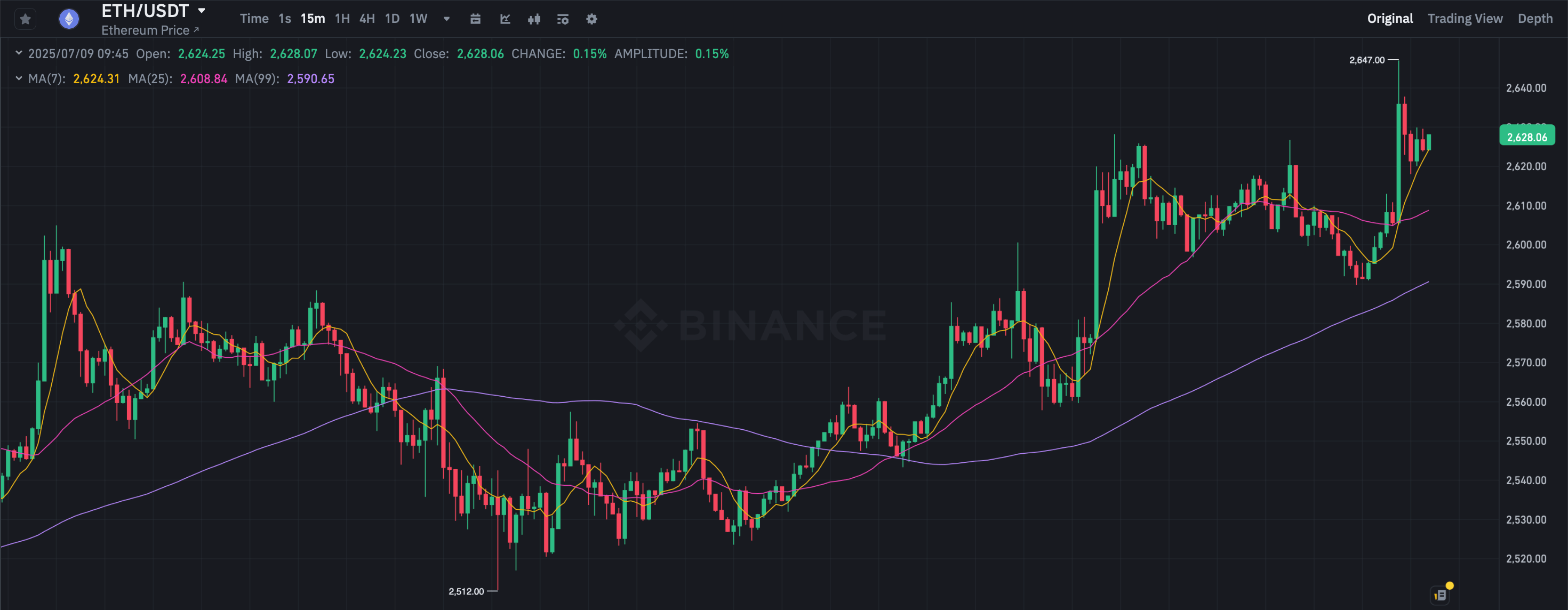Screen dimensions: 1568x610
Task: Collapse the MA indicator row chevron
Action: (x=19, y=78)
